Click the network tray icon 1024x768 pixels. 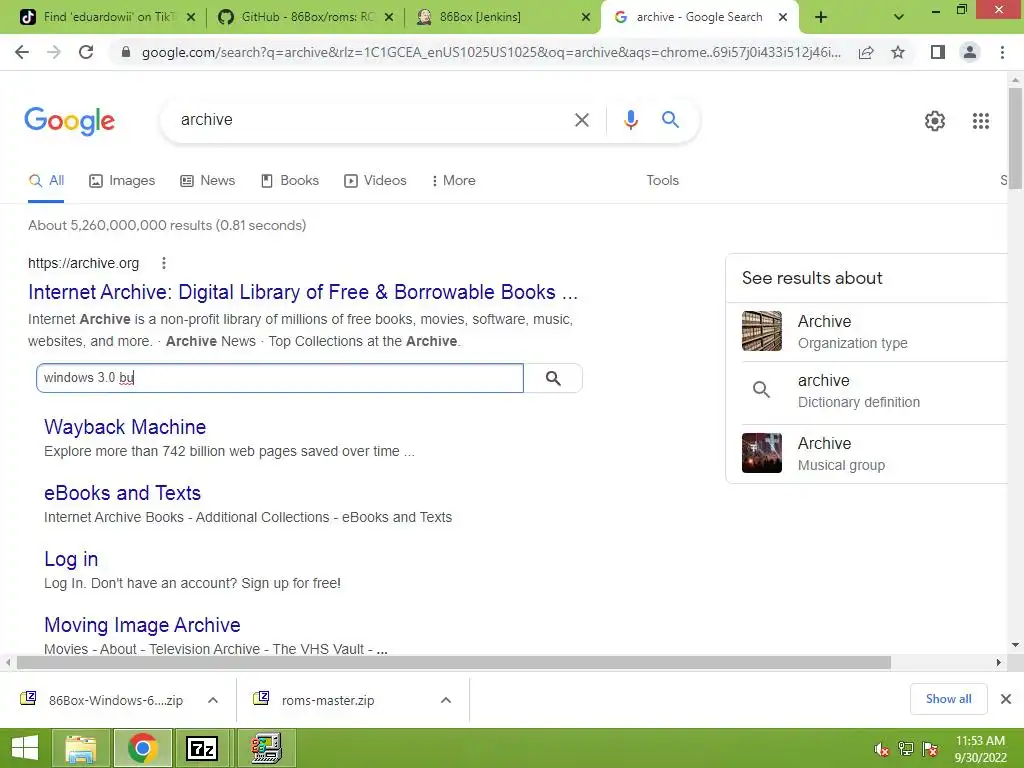point(906,749)
